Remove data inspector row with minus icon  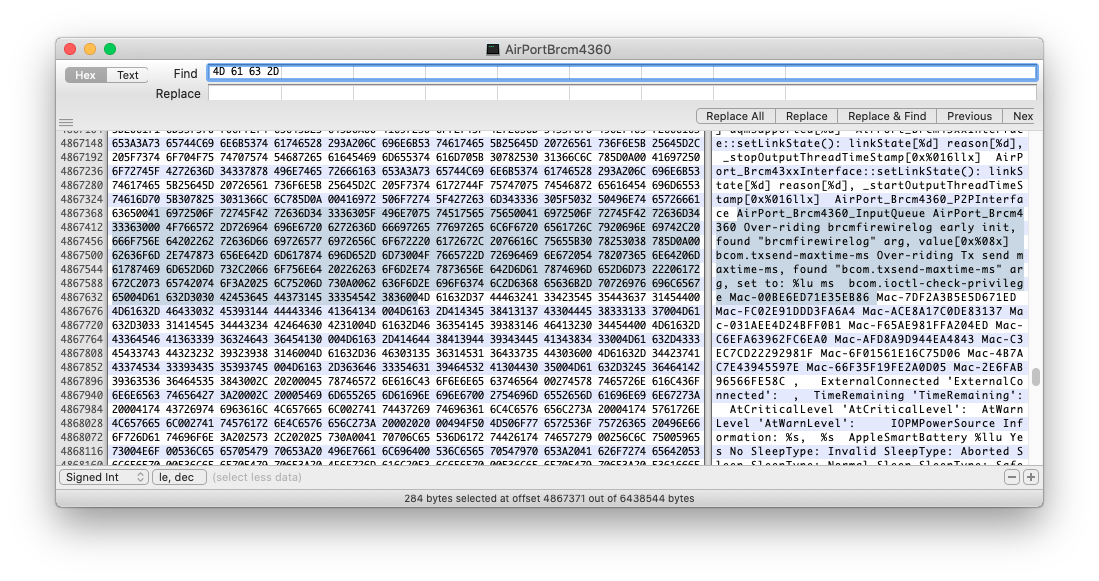pos(1011,477)
